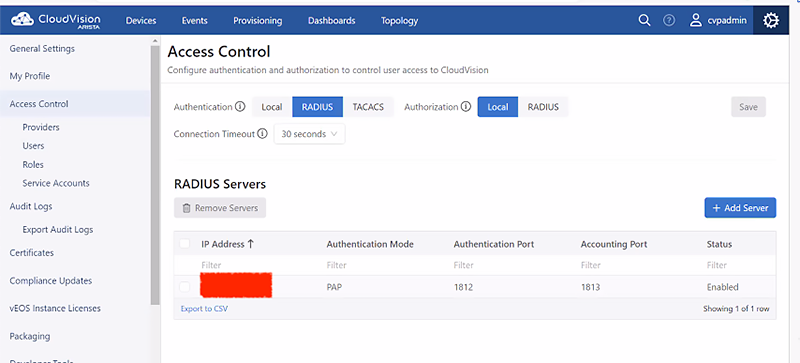Click the Showing 1 of 1 row text
This screenshot has width=800, height=363.
(736, 309)
